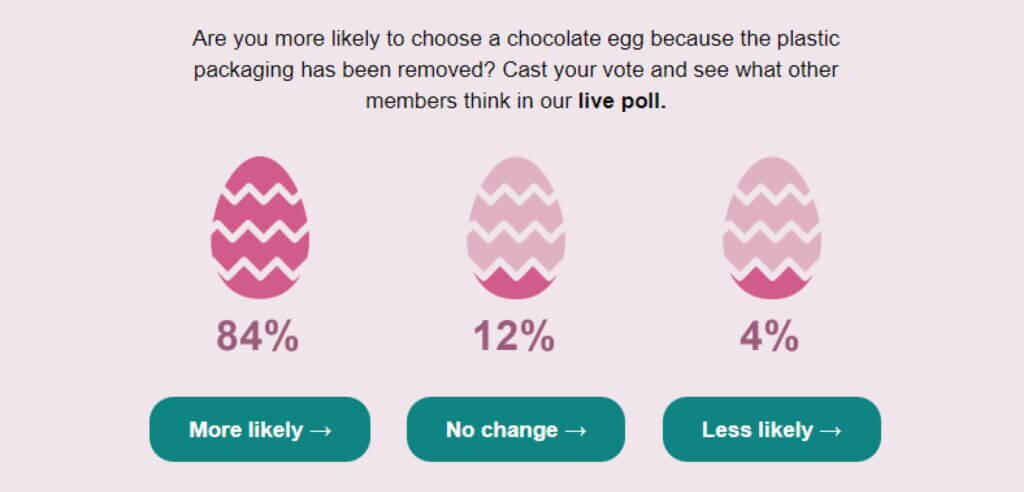Click the light pink top of the 12% egg
The image size is (1024, 492).
(516, 172)
